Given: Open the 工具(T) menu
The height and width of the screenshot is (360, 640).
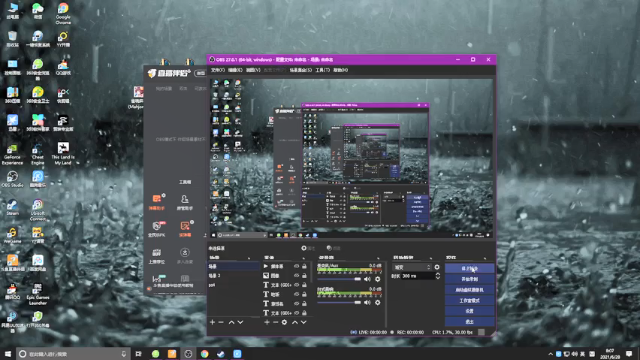Looking at the screenshot, I should pos(322,70).
